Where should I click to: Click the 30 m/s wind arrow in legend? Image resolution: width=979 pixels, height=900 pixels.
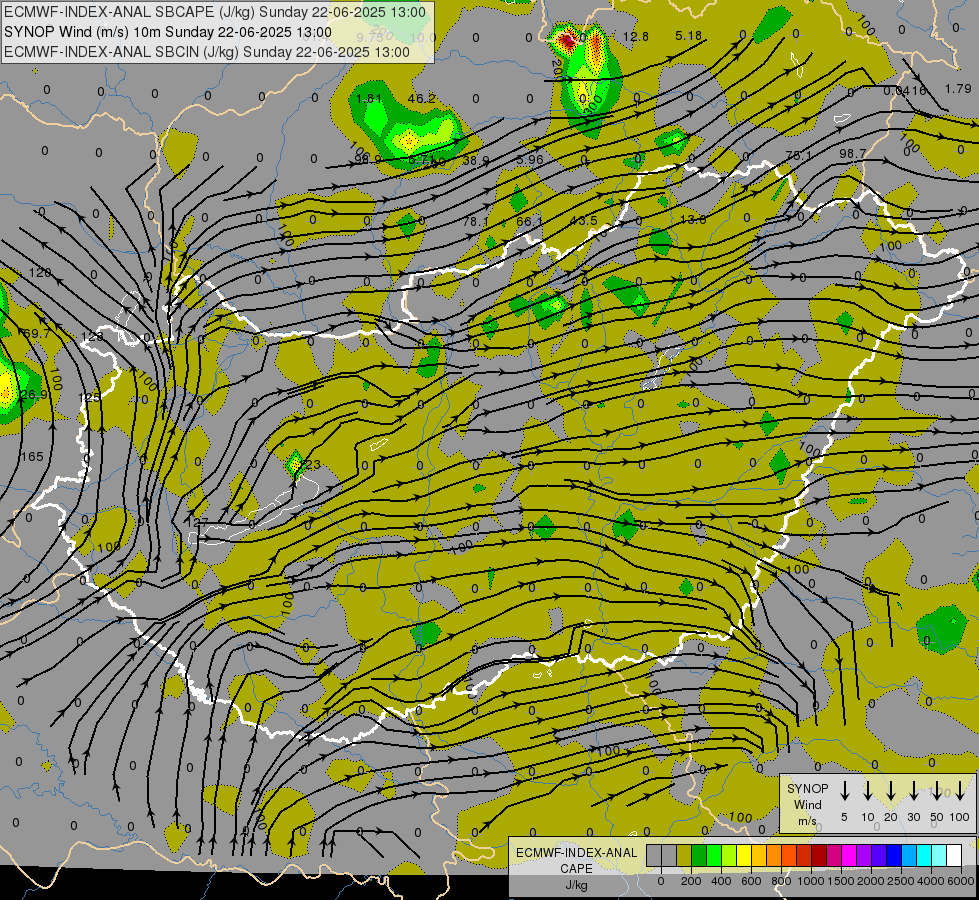tap(913, 791)
